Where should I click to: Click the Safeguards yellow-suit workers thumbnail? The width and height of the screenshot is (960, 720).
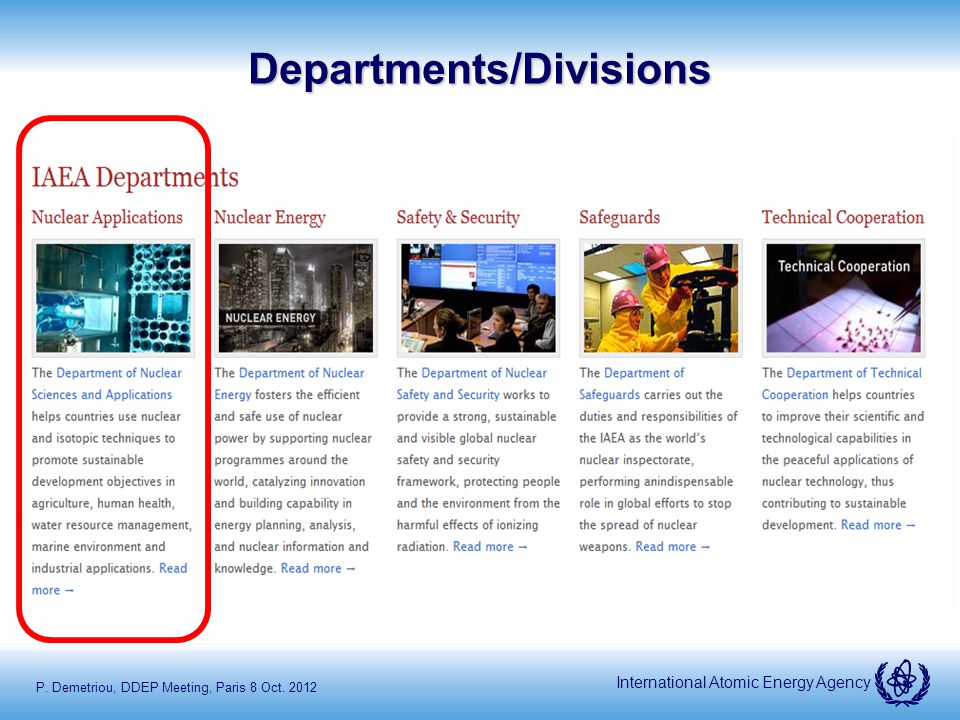point(661,298)
